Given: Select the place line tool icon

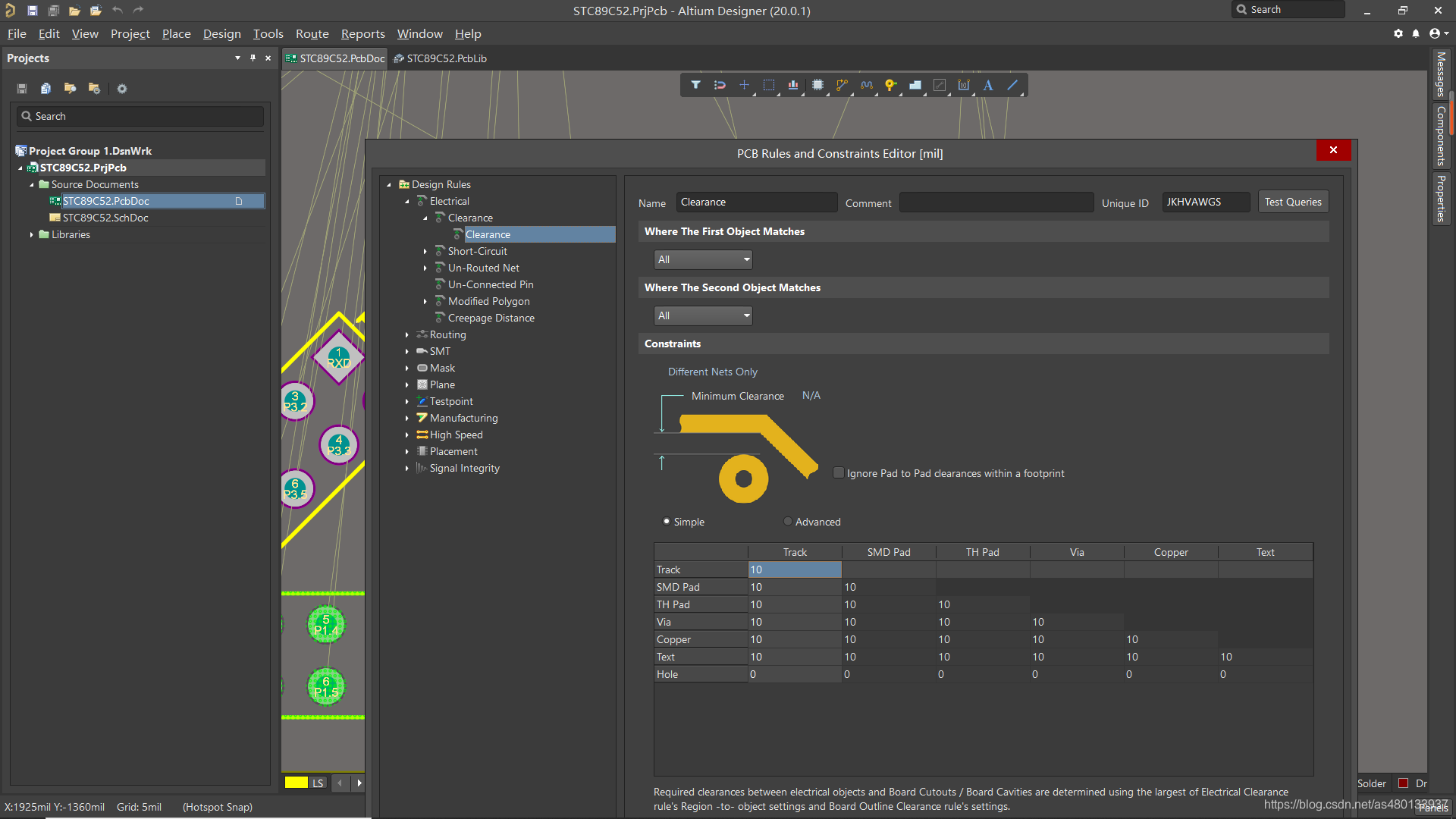Looking at the screenshot, I should (x=1012, y=85).
